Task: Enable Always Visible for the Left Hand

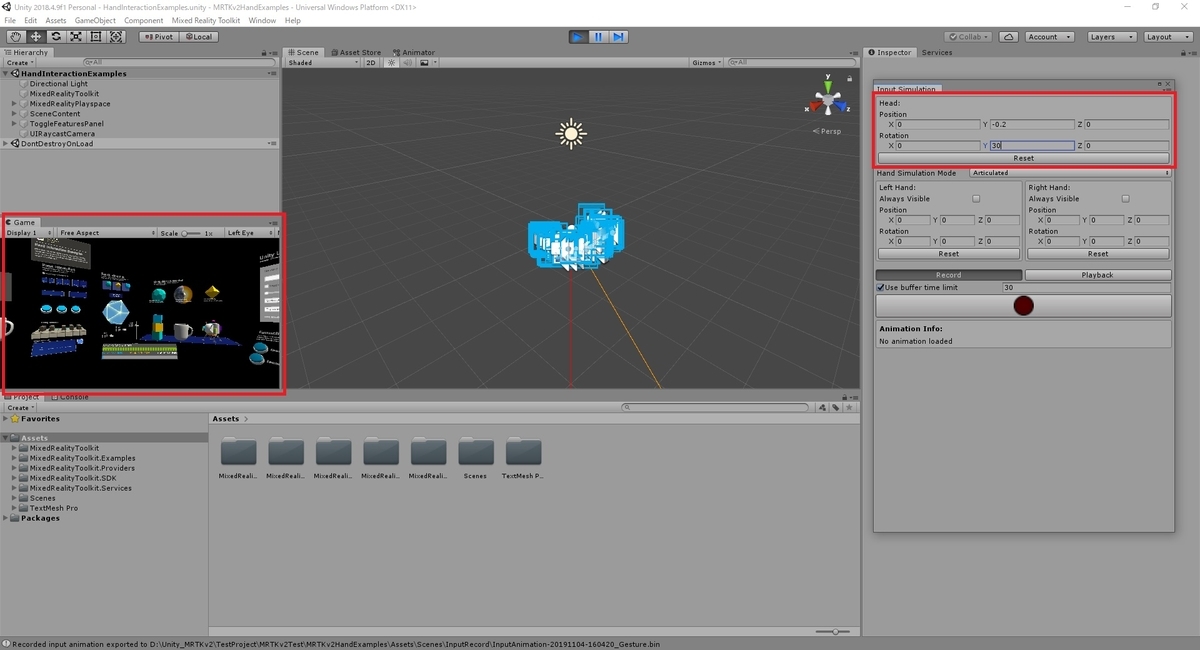Action: coord(975,198)
